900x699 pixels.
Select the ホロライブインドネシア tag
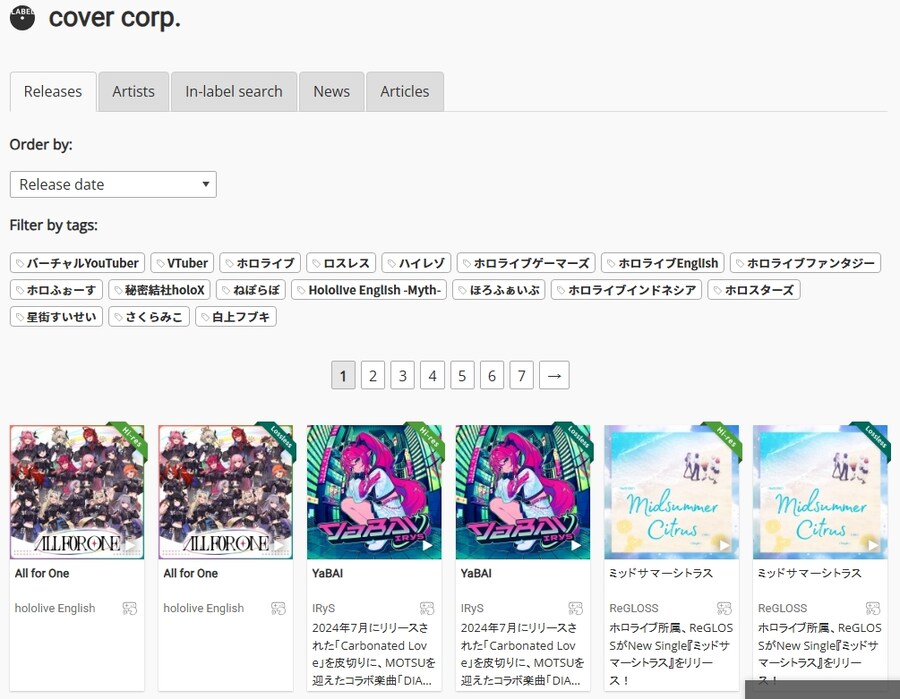point(626,290)
